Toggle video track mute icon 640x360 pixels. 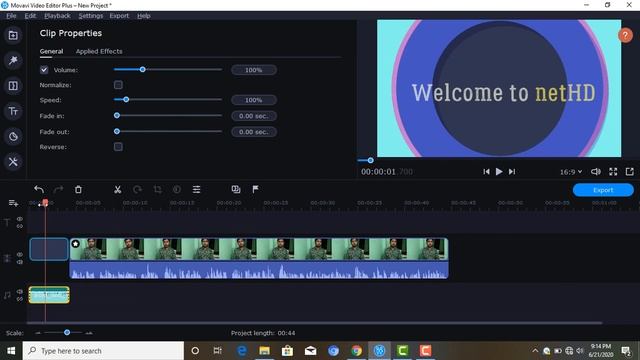click(20, 262)
